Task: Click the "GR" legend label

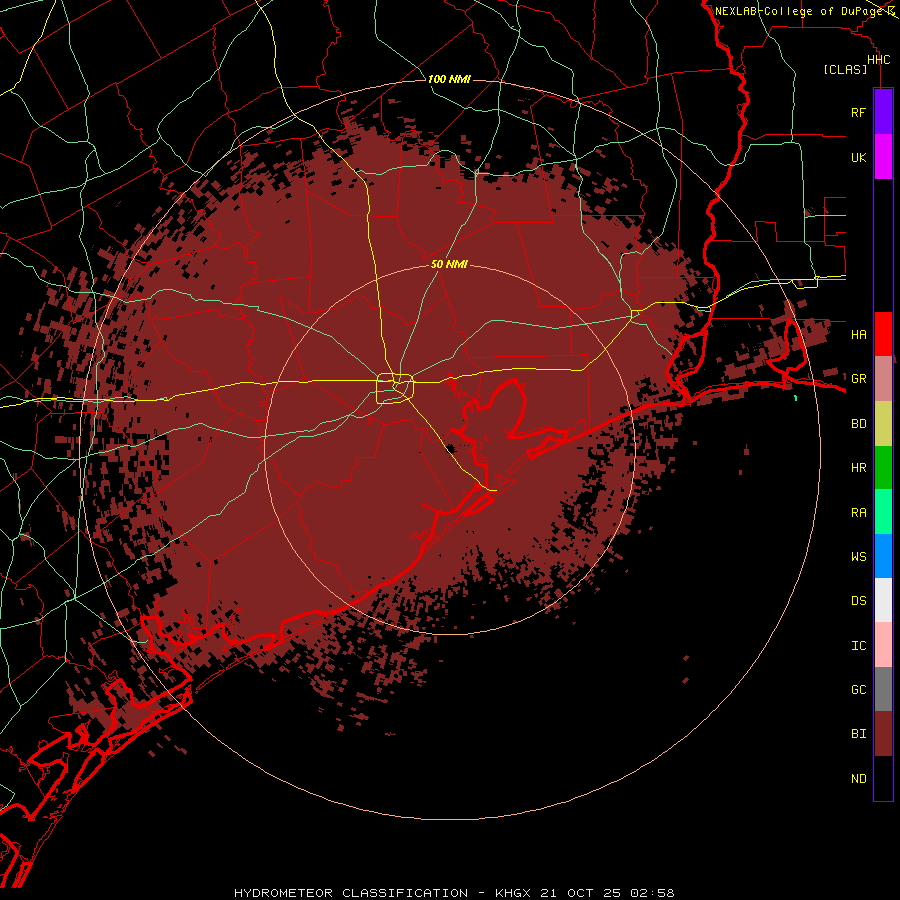Action: click(x=858, y=379)
